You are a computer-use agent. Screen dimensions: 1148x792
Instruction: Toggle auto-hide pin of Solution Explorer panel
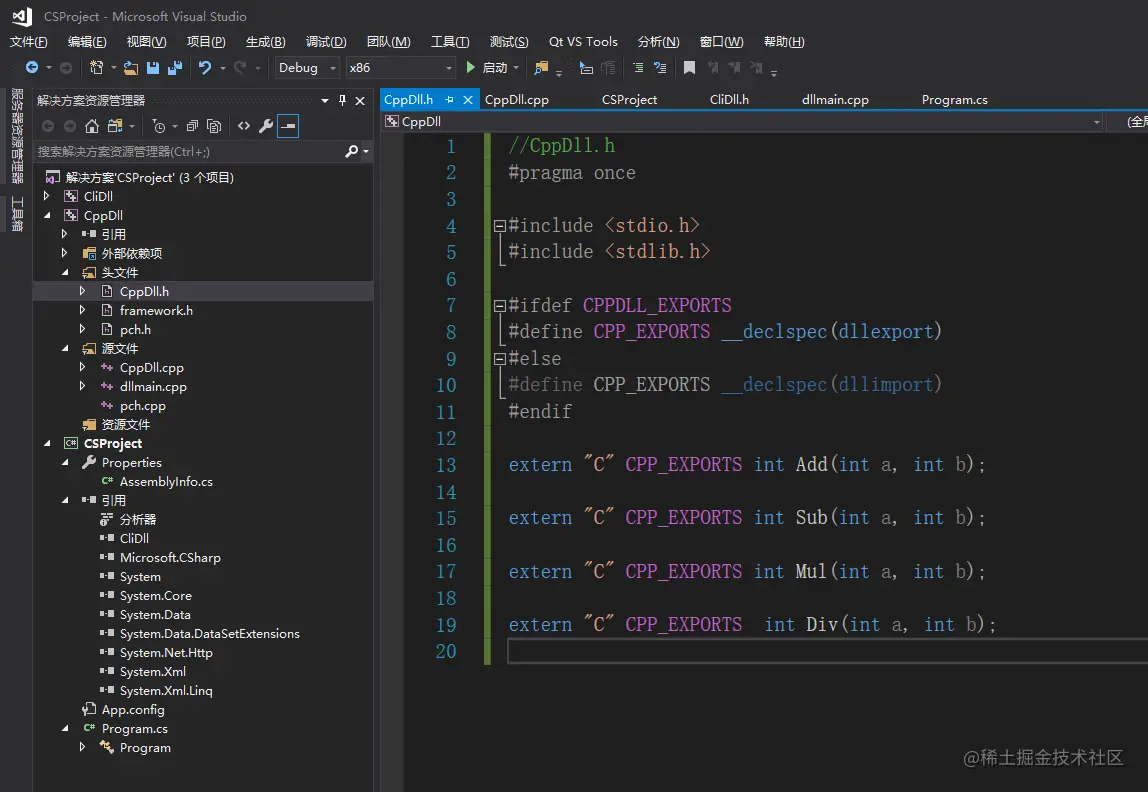coord(343,100)
